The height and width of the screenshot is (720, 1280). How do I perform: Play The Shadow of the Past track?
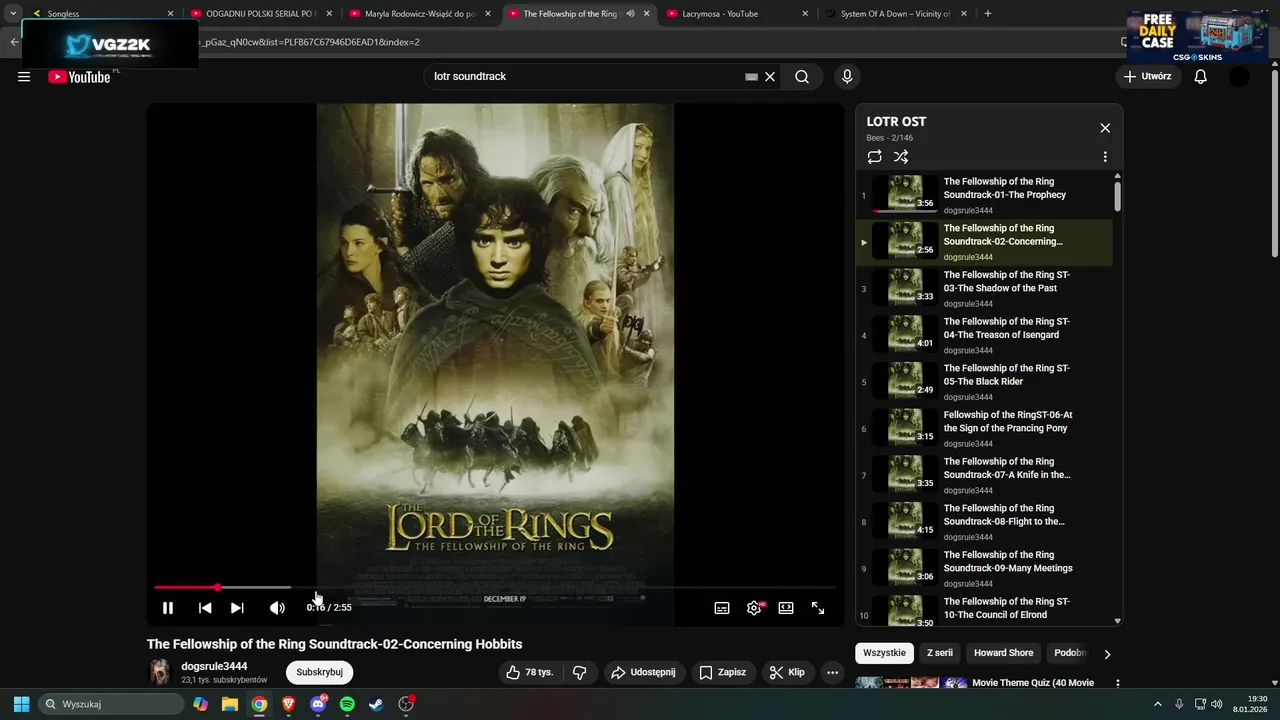[x=985, y=288]
